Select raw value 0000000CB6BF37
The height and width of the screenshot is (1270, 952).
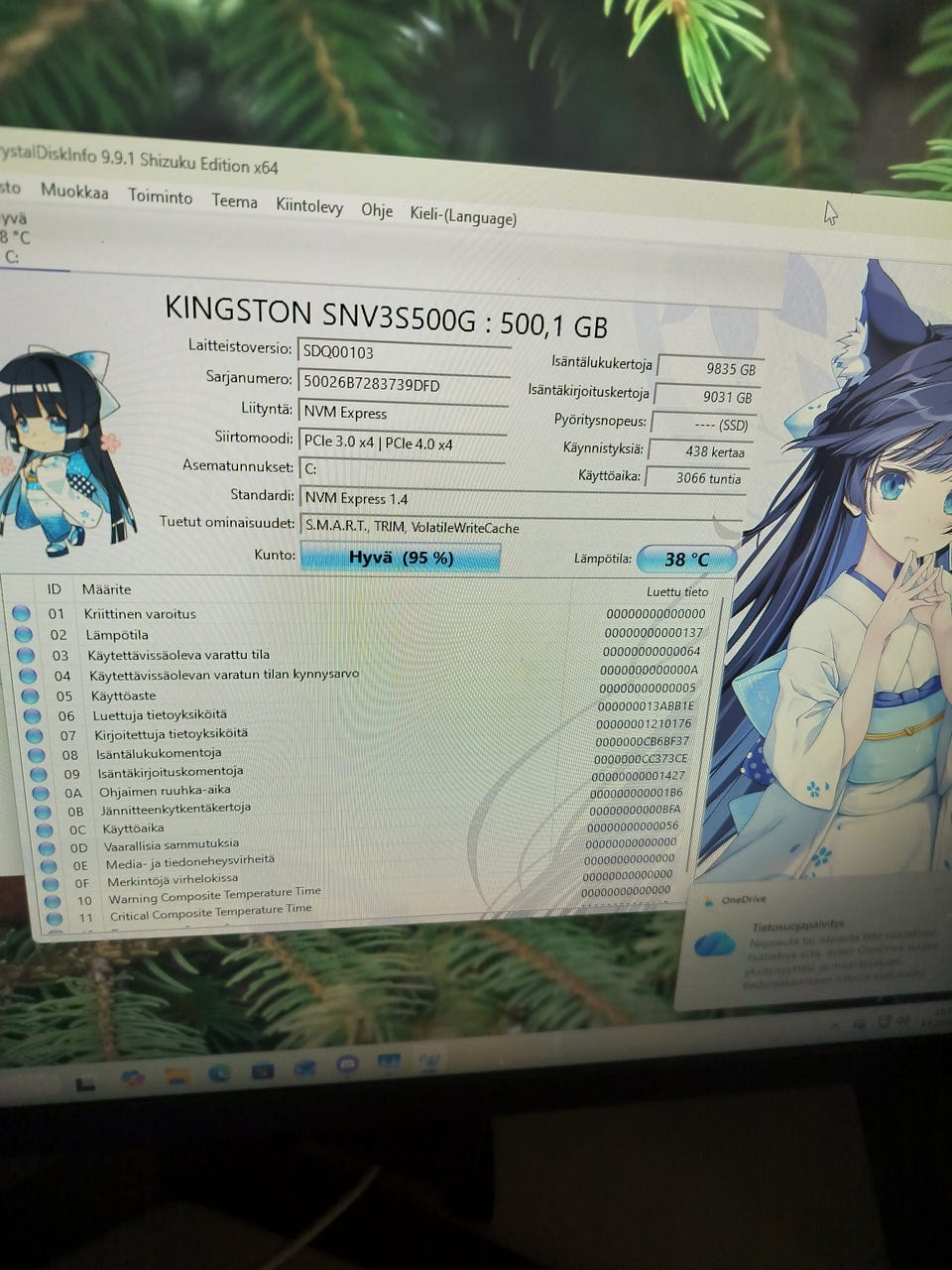643,741
